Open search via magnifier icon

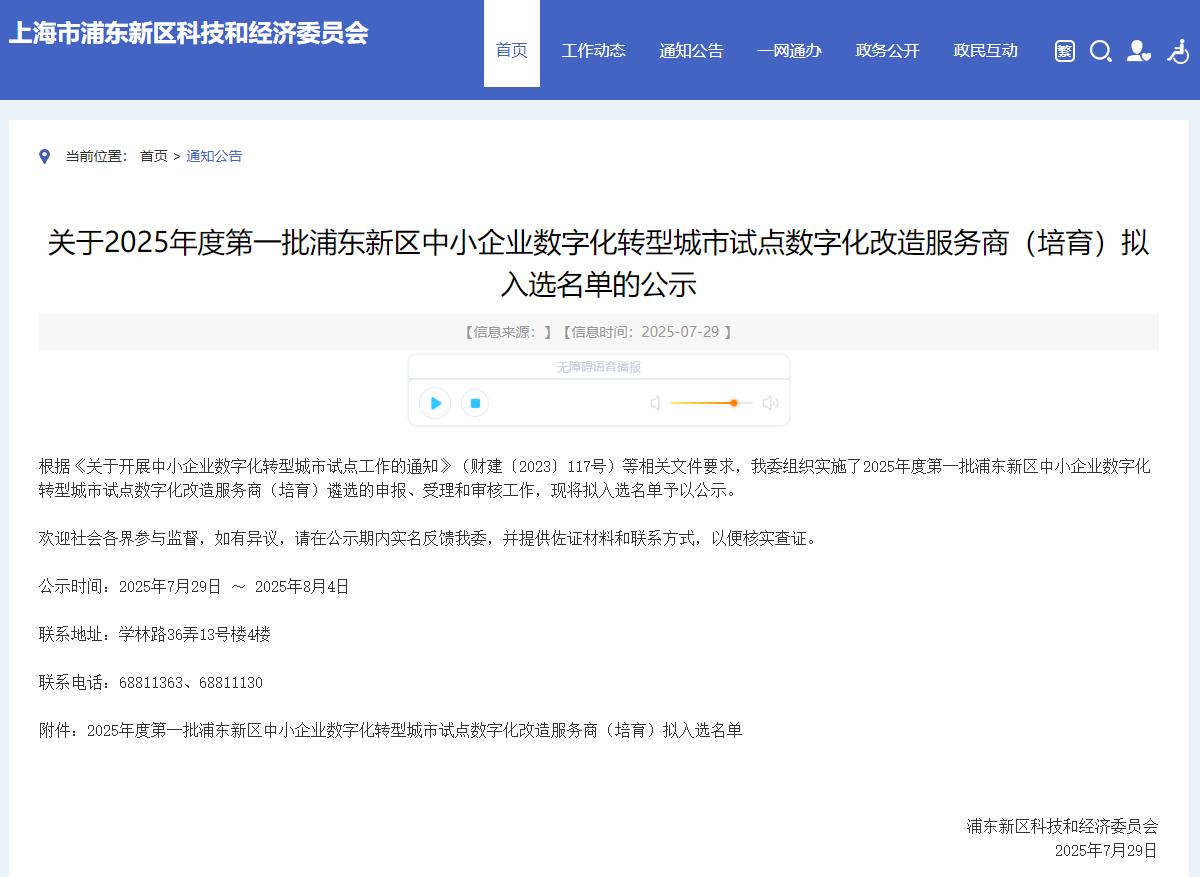pyautogui.click(x=1100, y=51)
